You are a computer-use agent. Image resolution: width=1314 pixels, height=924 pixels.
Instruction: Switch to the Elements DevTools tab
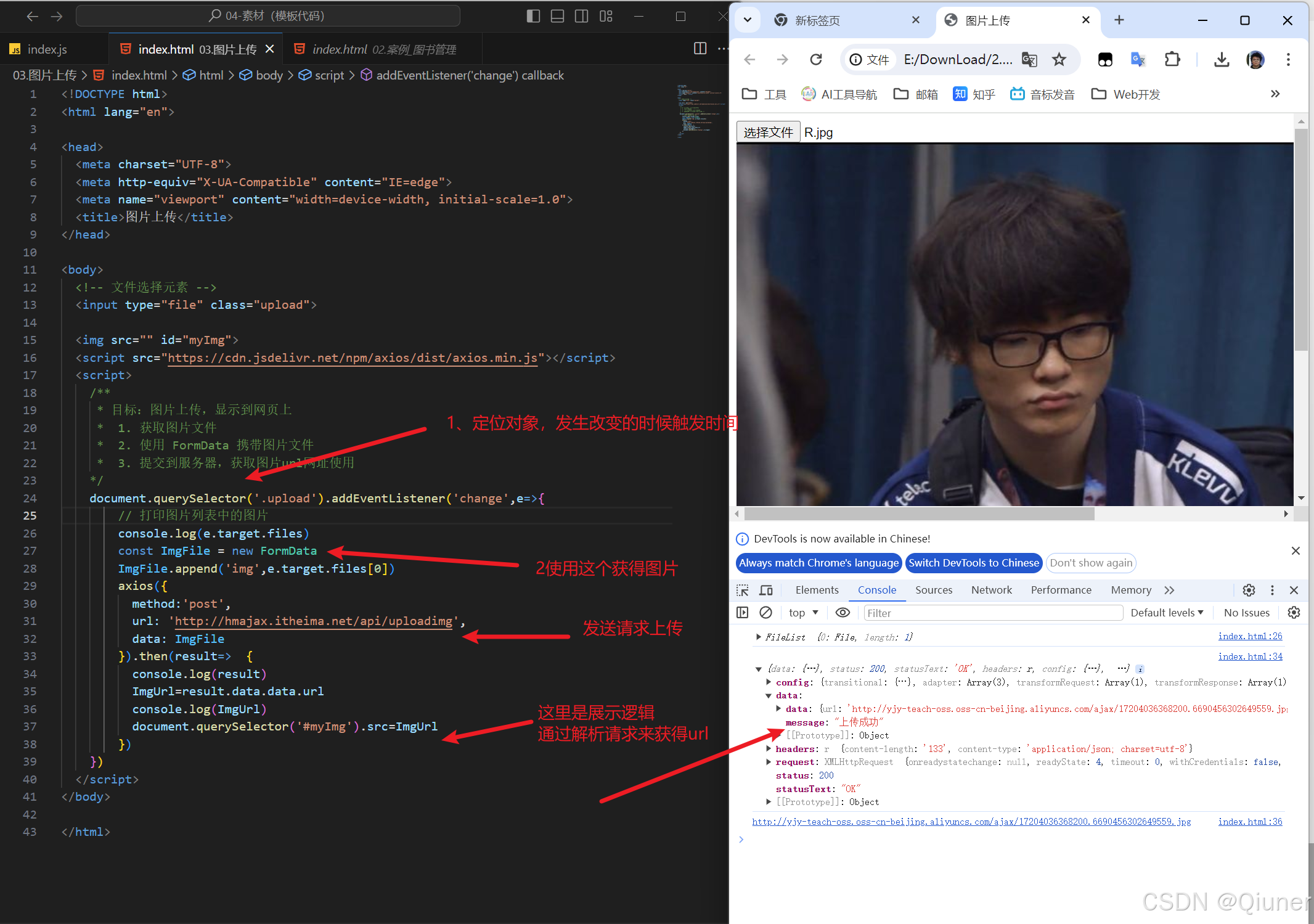click(817, 591)
